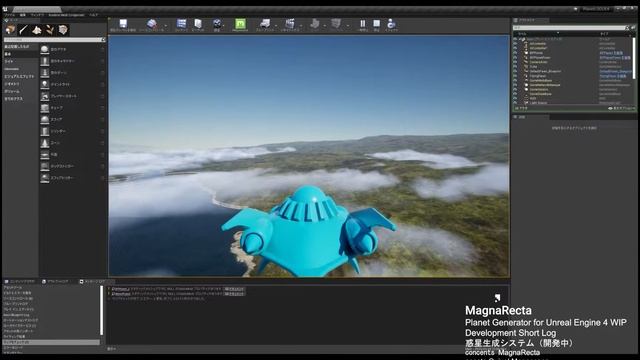The image size is (640, 360).
Task: Select the Cone primitive icon
Action: [44, 143]
